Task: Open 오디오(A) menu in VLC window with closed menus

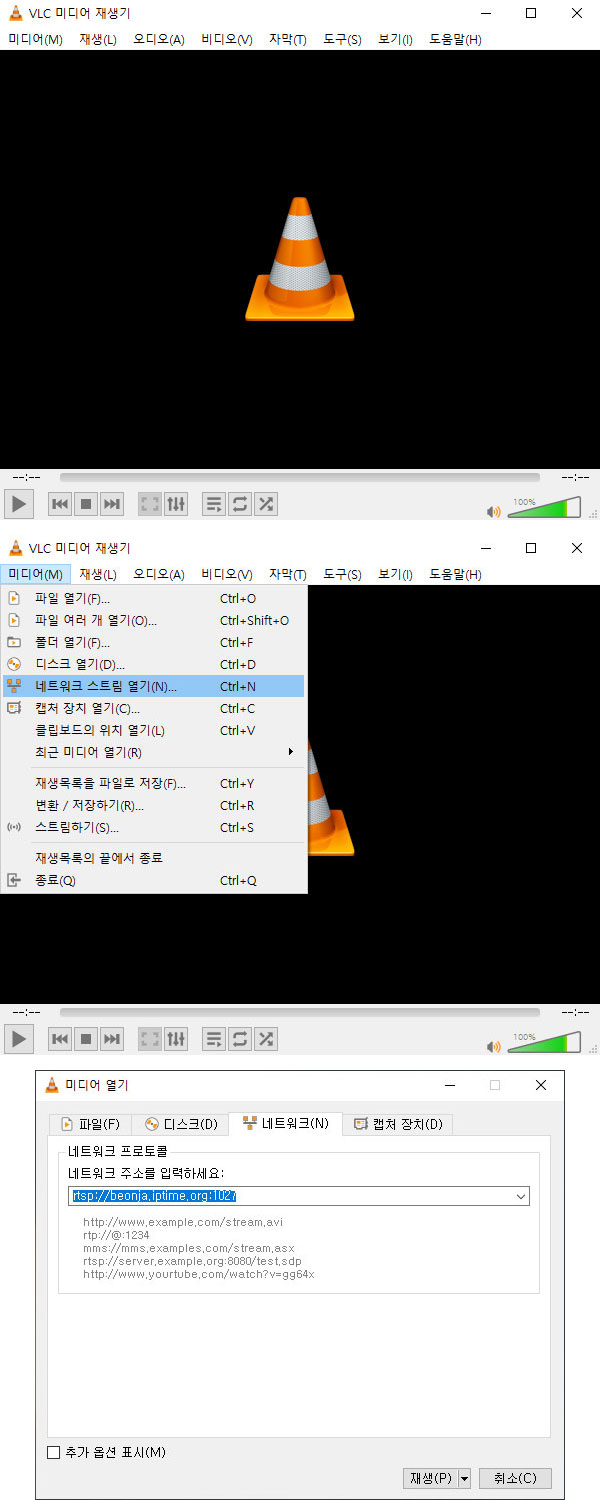Action: click(x=159, y=39)
